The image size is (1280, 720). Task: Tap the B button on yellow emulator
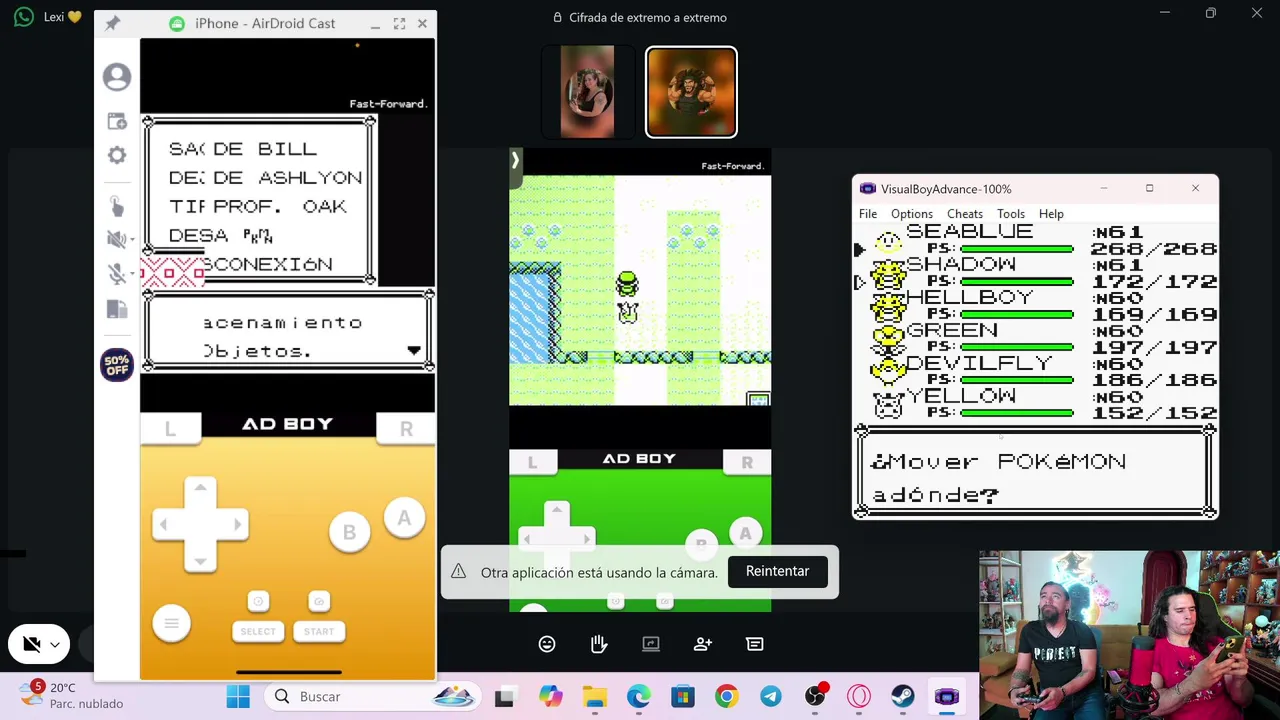(x=349, y=532)
